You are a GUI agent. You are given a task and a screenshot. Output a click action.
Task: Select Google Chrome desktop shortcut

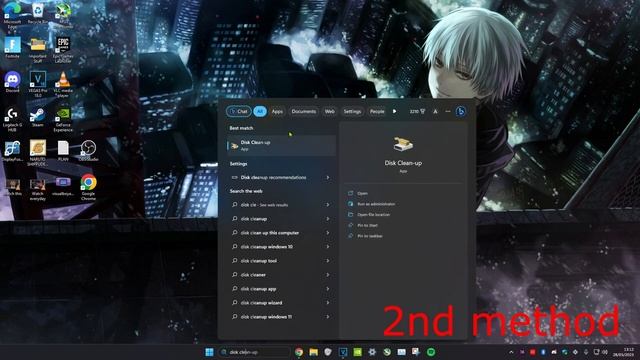pos(88,187)
